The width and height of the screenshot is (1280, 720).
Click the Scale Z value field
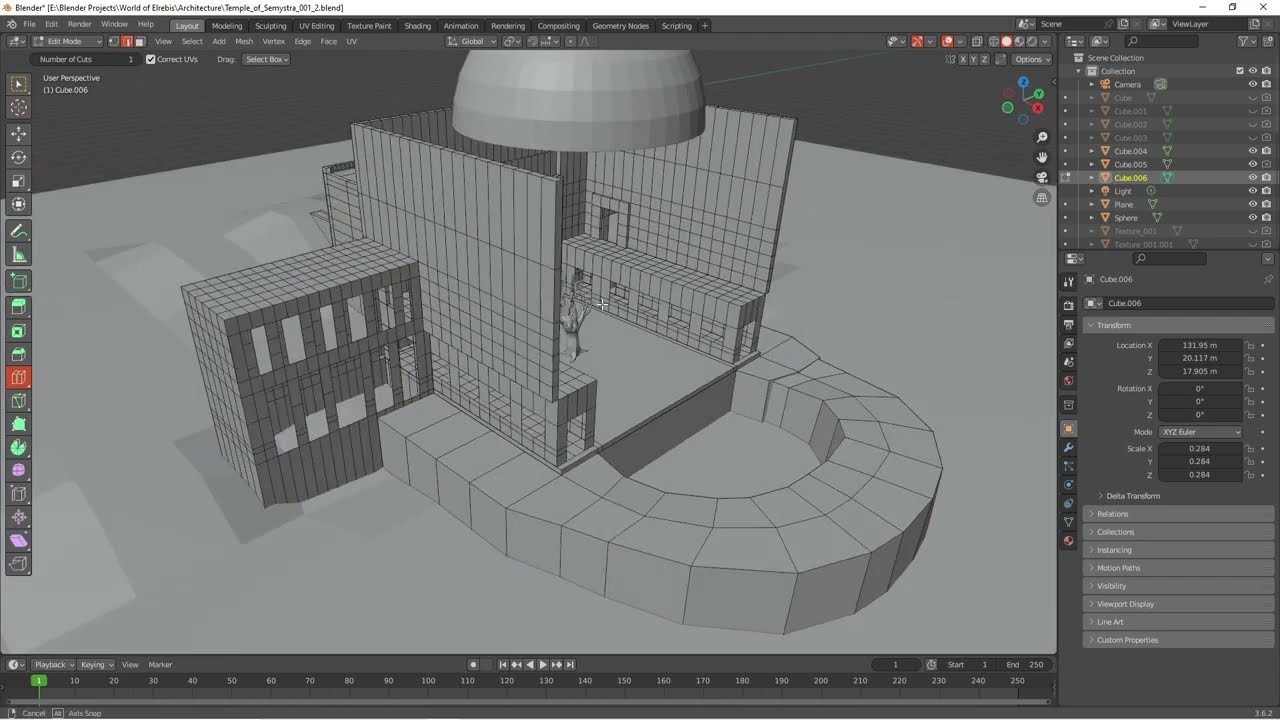click(x=1201, y=475)
